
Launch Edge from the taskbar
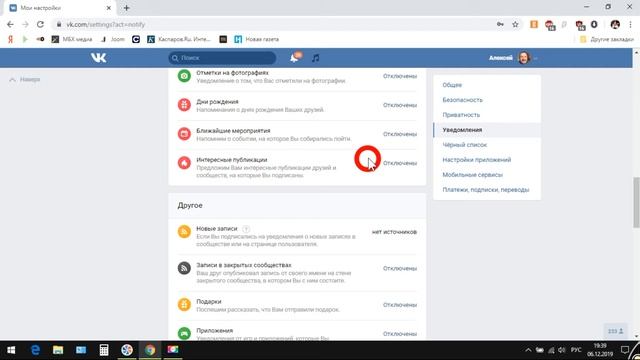(x=35, y=350)
